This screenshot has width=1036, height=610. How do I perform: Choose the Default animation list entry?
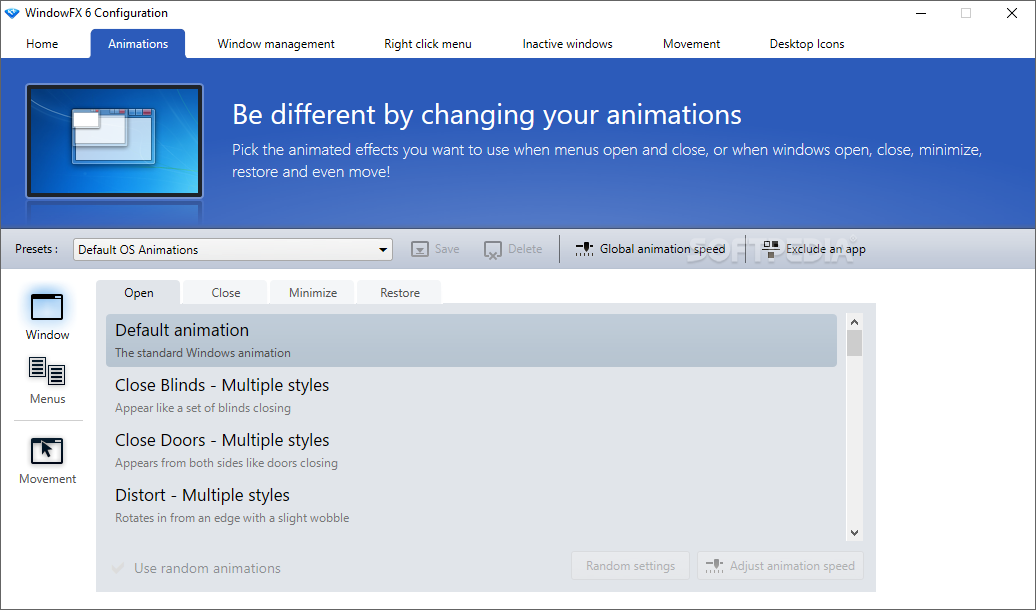(471, 340)
